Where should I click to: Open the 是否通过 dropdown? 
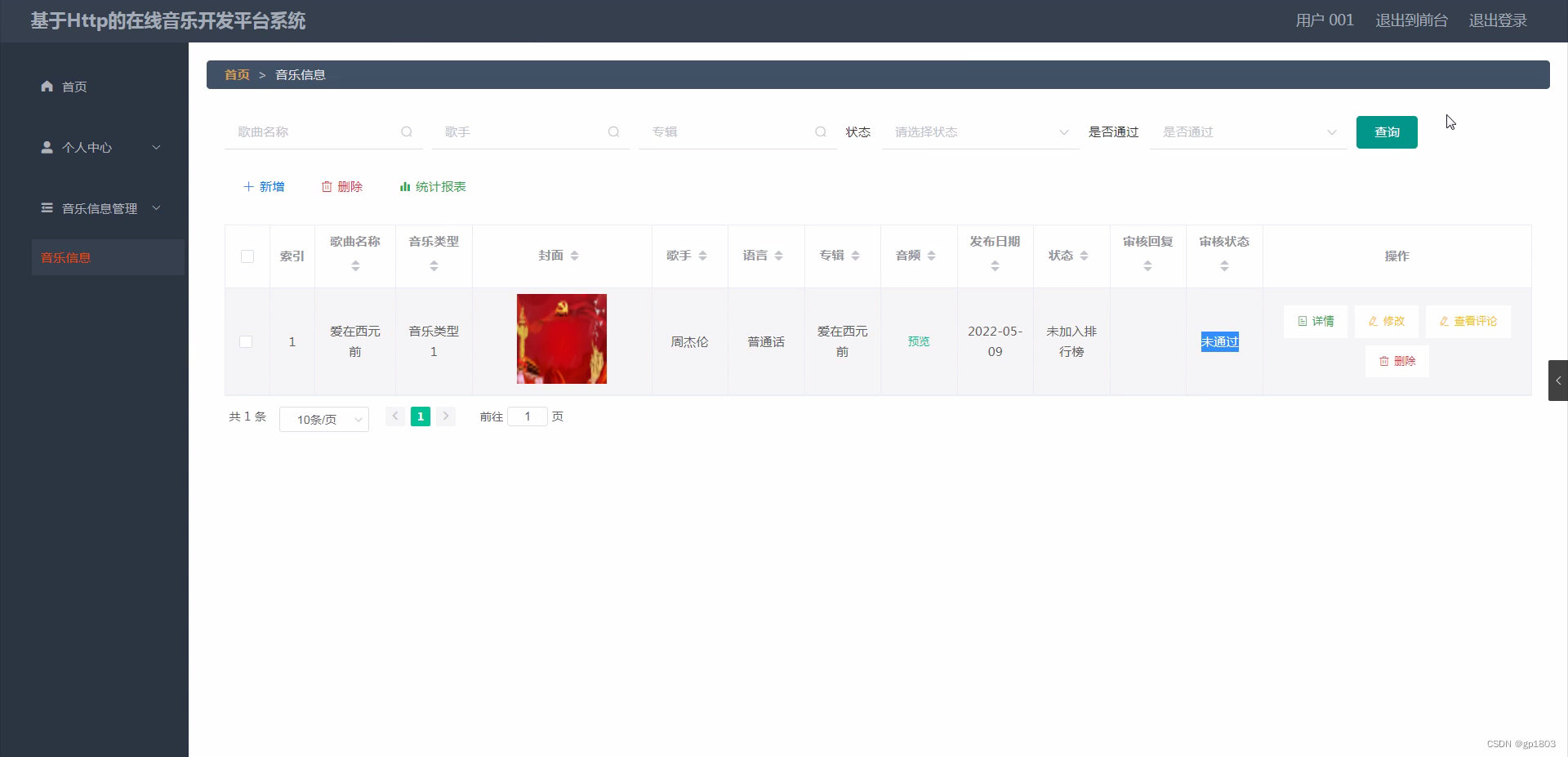[1248, 131]
